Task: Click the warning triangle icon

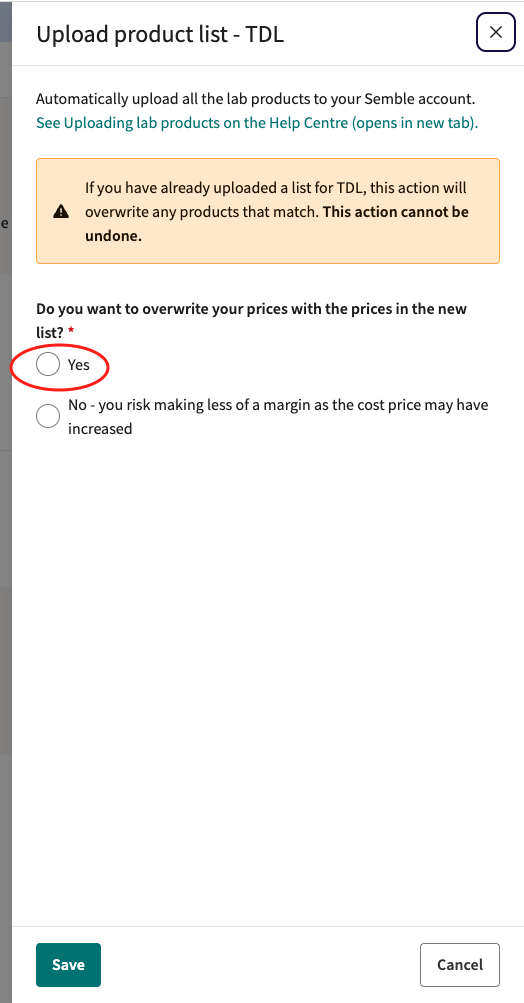Action: 61,211
